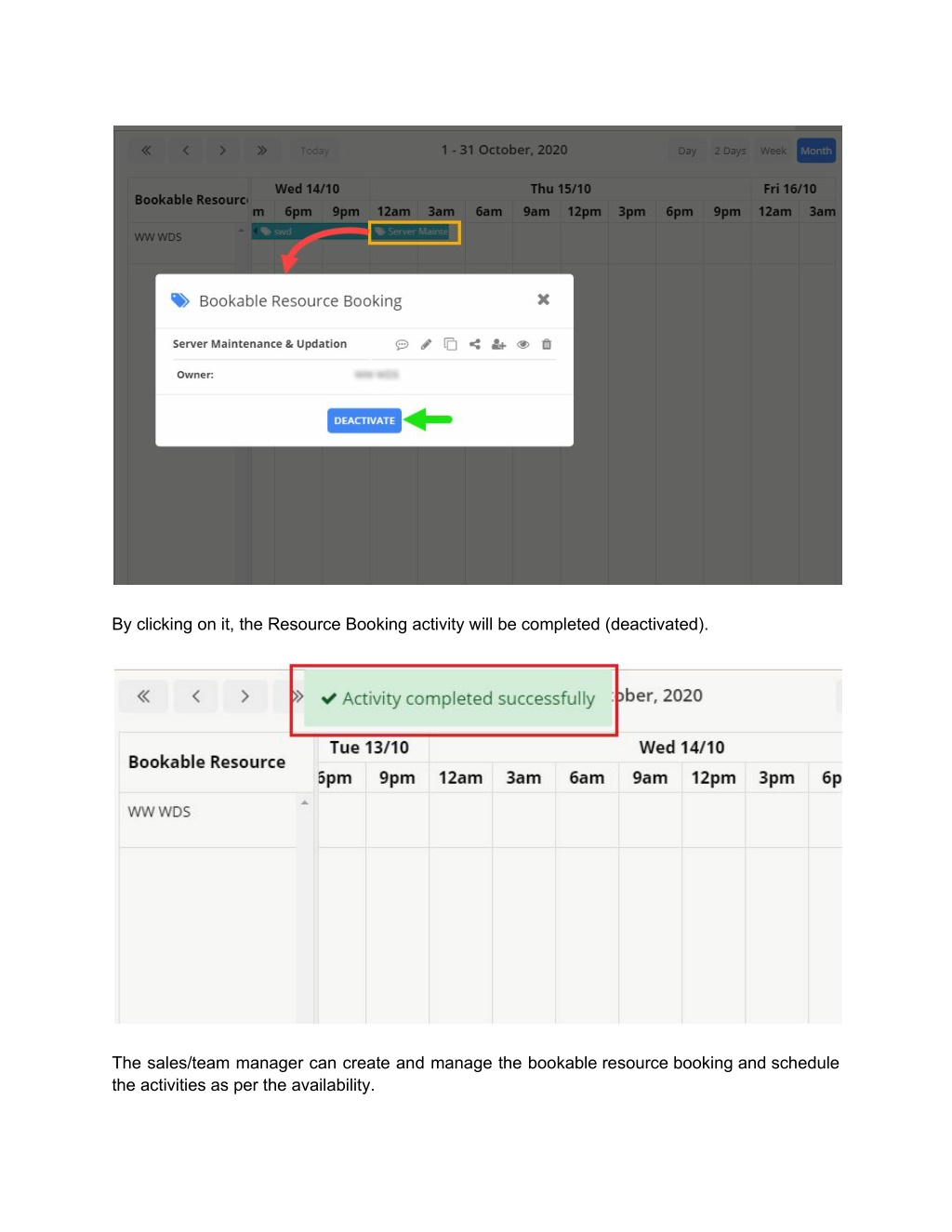This screenshot has width=952, height=1232.
Task: Click the 6am column under Thu 15/10
Action: [489, 211]
